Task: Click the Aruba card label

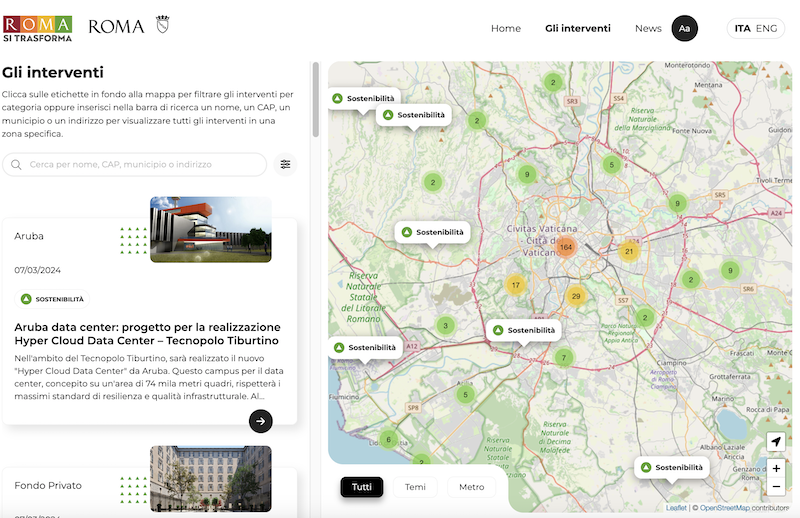Action: (x=29, y=236)
